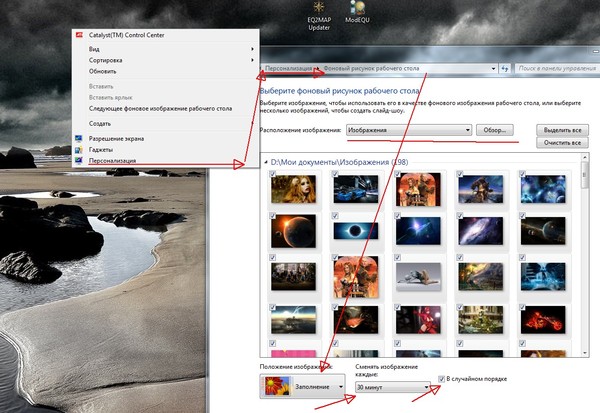Click the wallpaper list scrollbar up arrow

(585, 157)
